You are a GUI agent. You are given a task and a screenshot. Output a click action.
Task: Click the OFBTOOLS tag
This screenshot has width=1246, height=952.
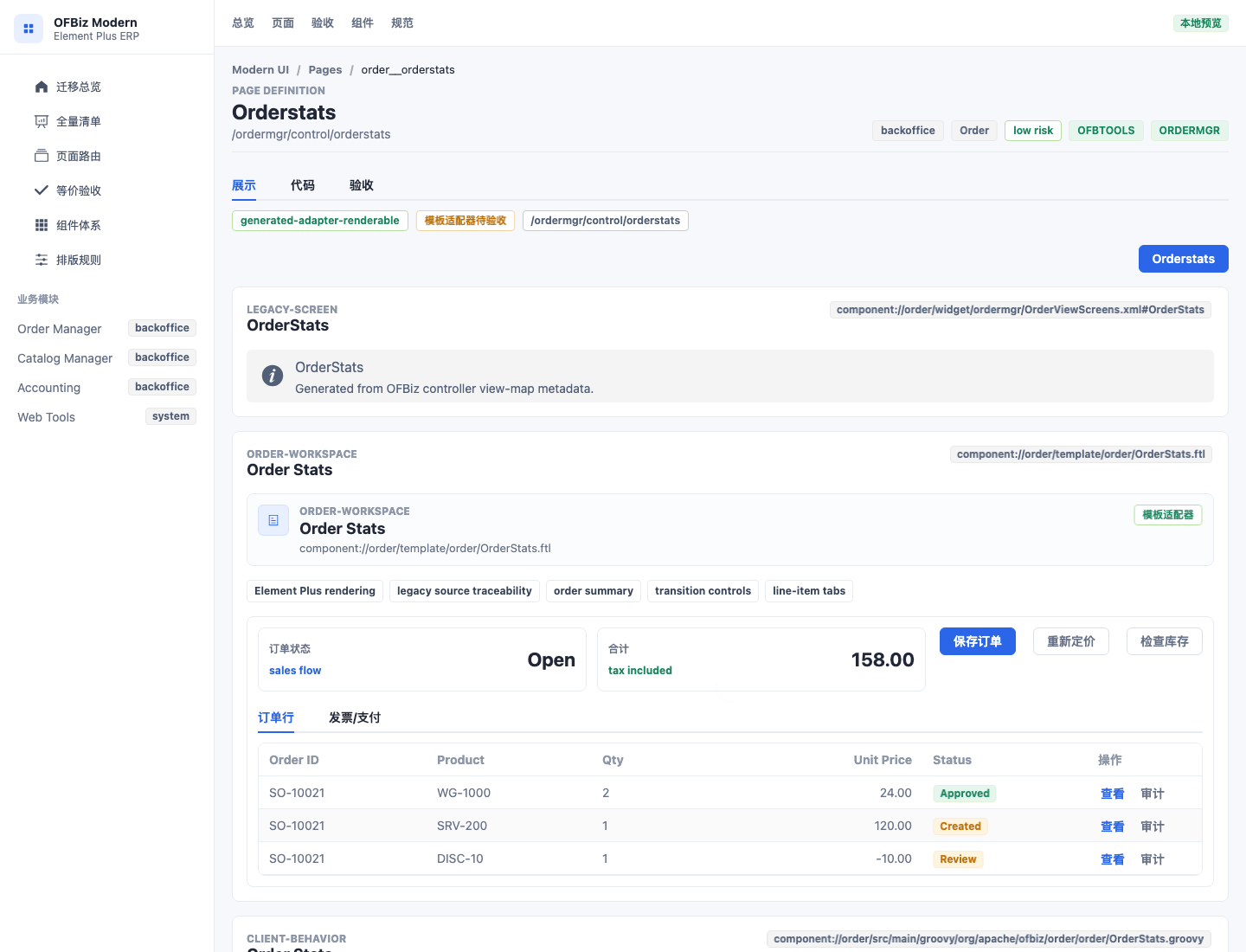click(x=1106, y=131)
